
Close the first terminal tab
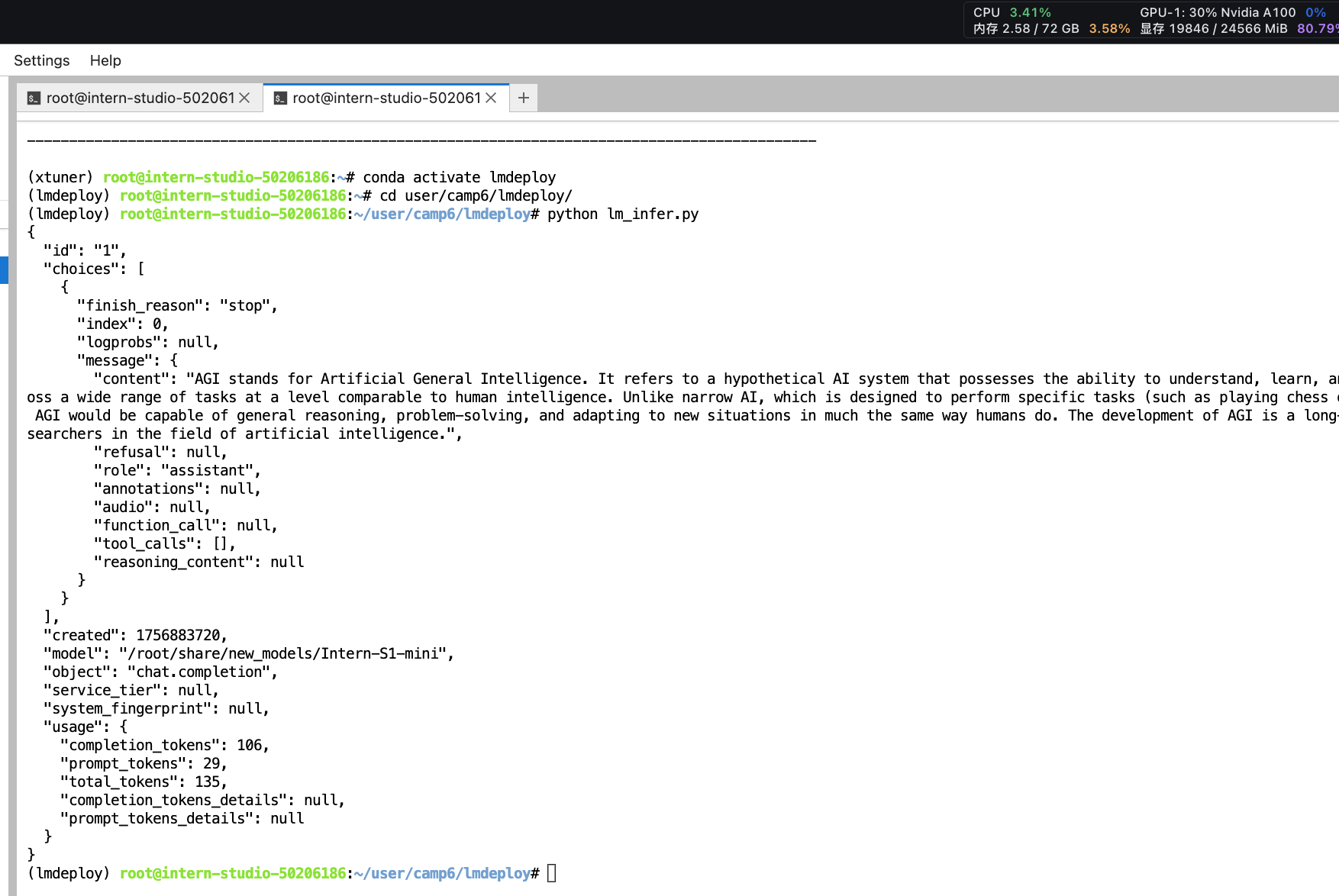tap(244, 98)
